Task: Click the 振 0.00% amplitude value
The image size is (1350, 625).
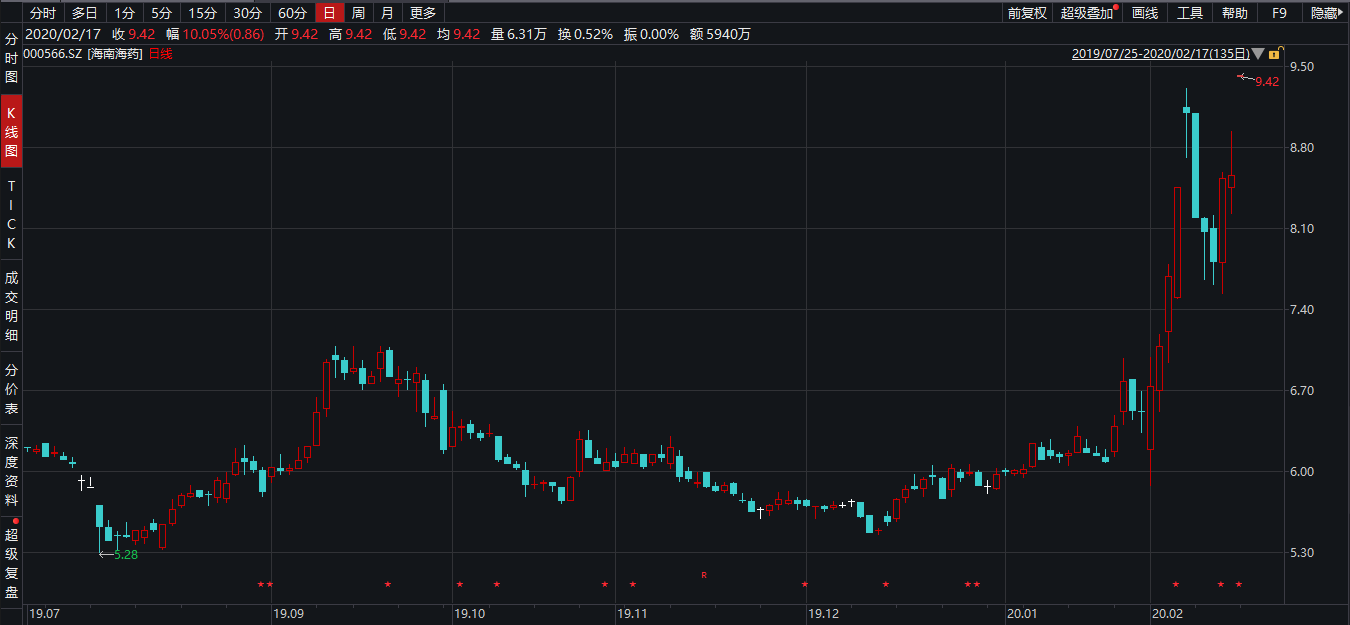Action: pyautogui.click(x=651, y=34)
